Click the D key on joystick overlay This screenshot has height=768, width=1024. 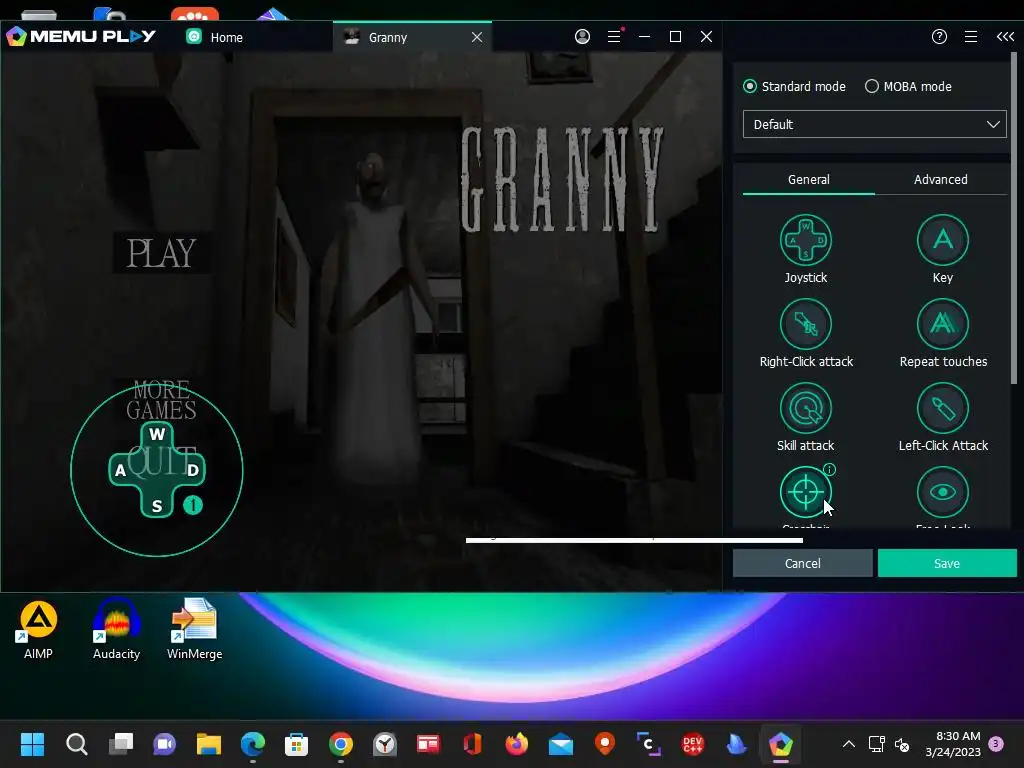coord(193,470)
